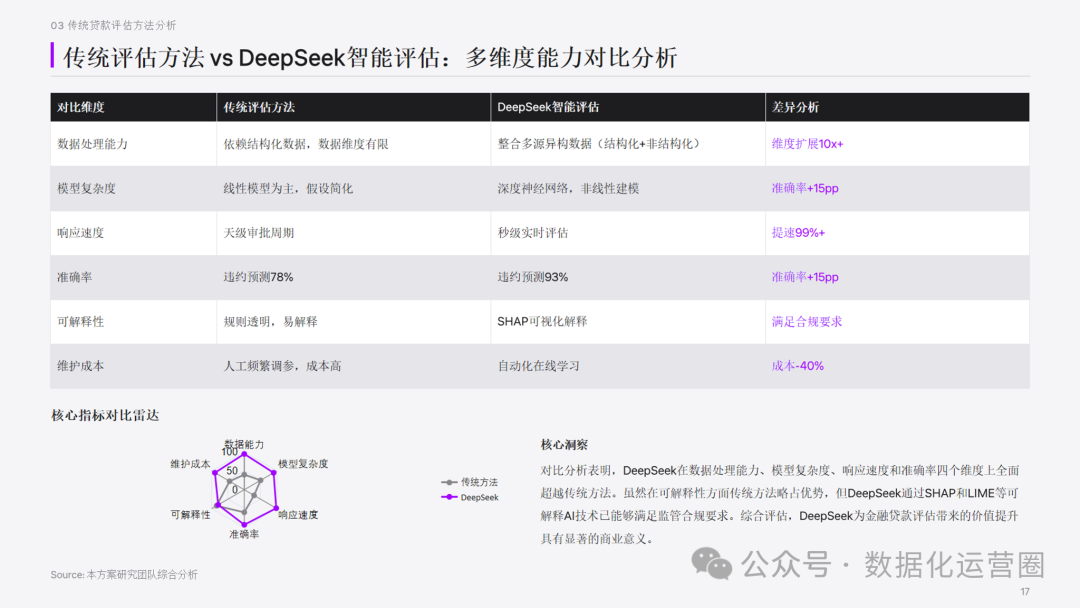Select the '准确率' row label in table
Viewport: 1080px width, 608px height.
click(x=74, y=277)
